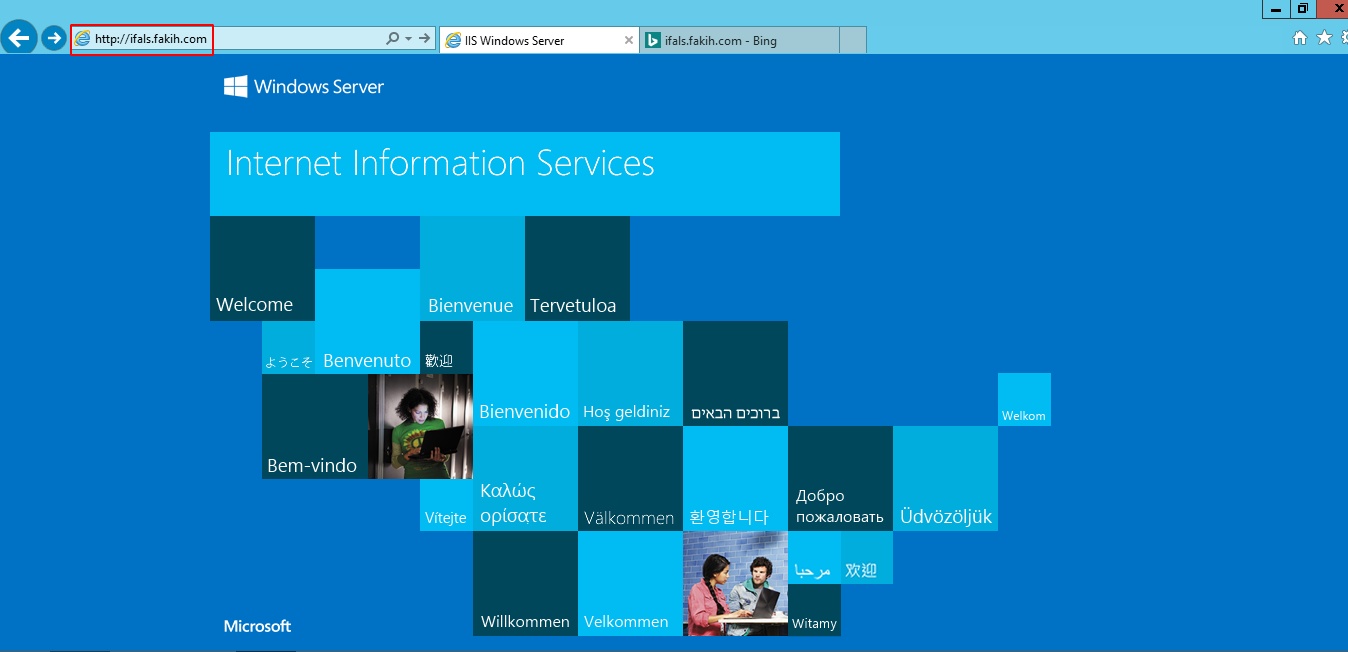Click the Go arrow in address bar
Viewport: 1348px width, 652px height.
pyautogui.click(x=425, y=39)
